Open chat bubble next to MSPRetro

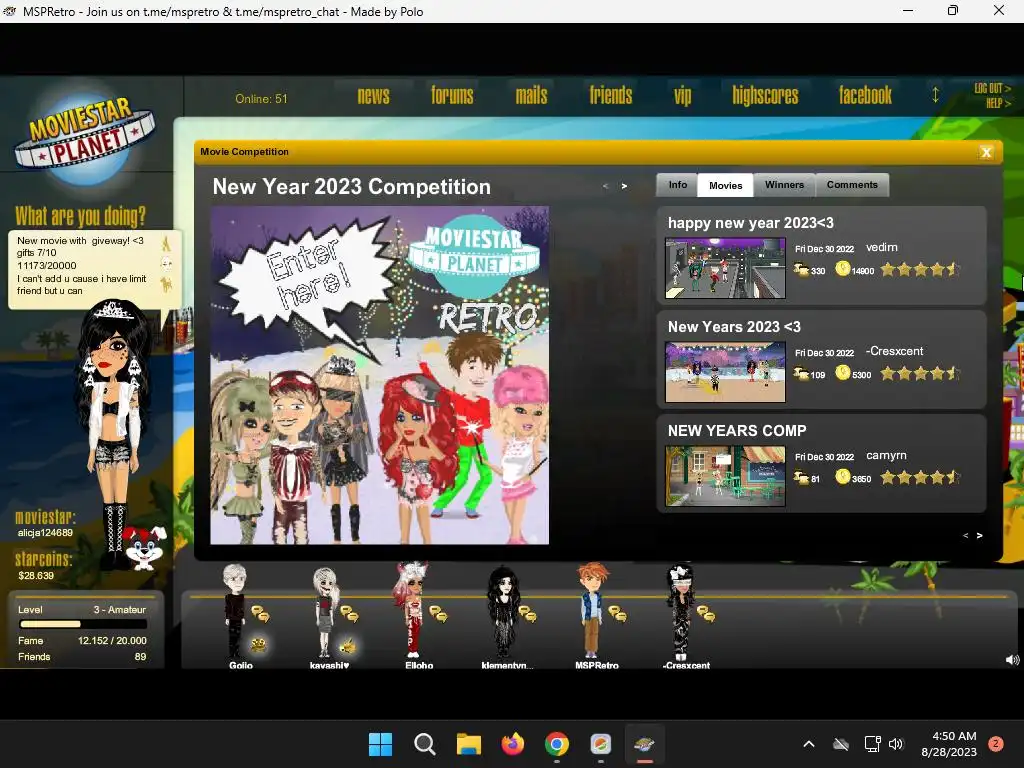(617, 614)
